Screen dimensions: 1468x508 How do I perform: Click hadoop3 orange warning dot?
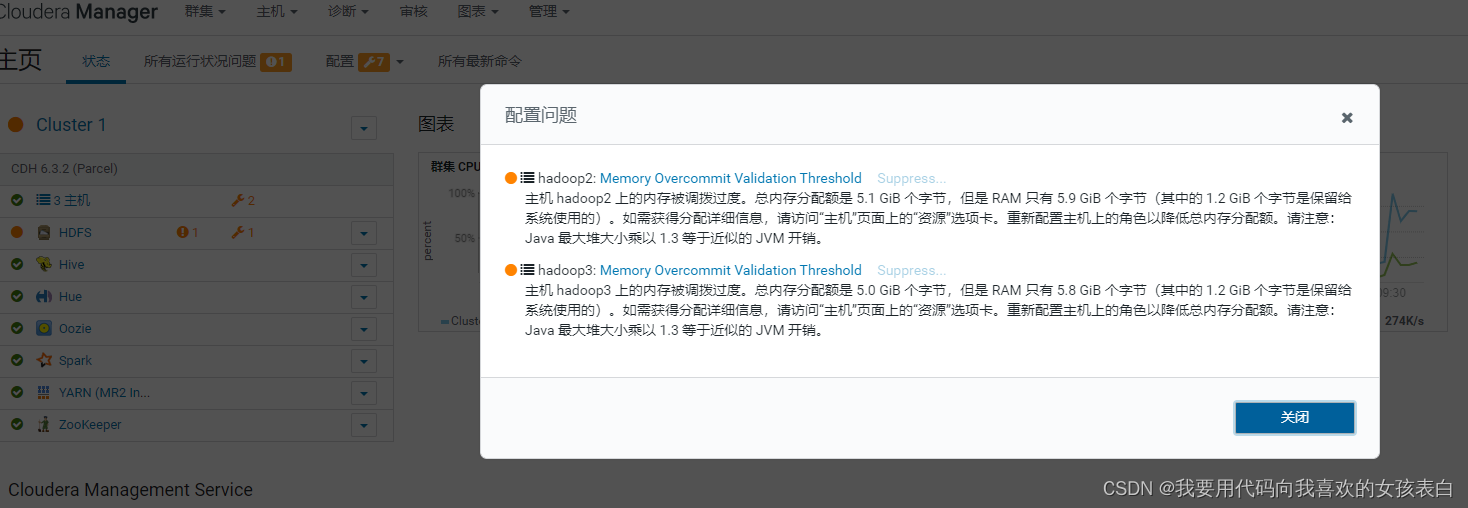click(511, 270)
